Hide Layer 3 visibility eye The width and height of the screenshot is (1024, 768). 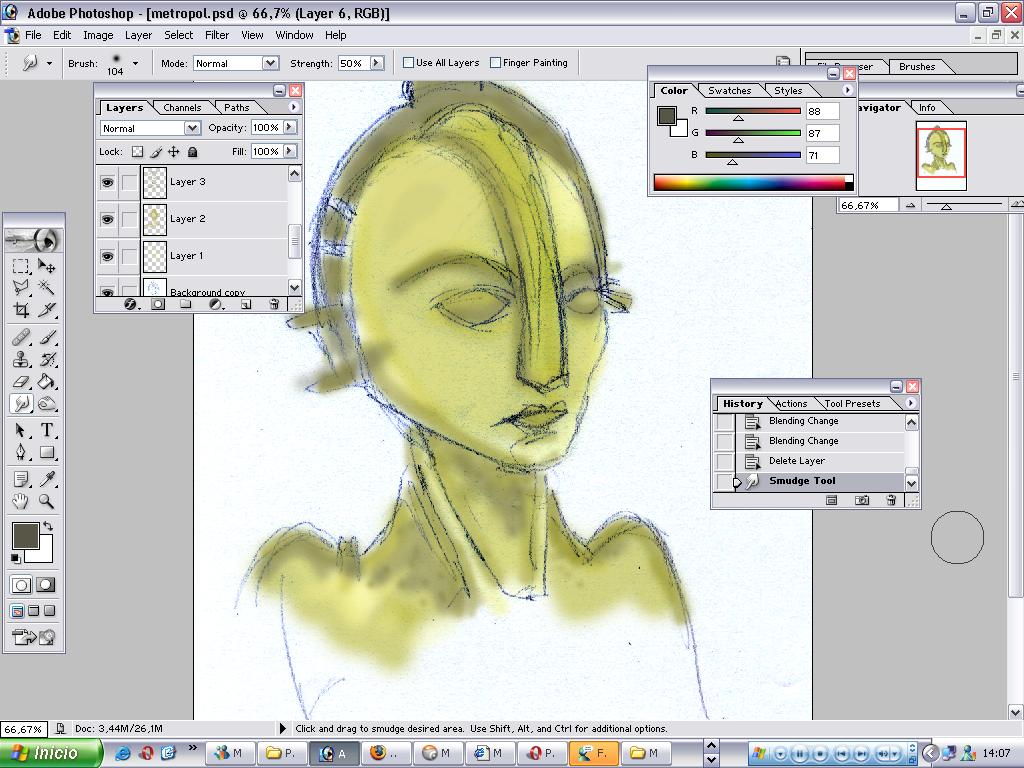pyautogui.click(x=108, y=182)
